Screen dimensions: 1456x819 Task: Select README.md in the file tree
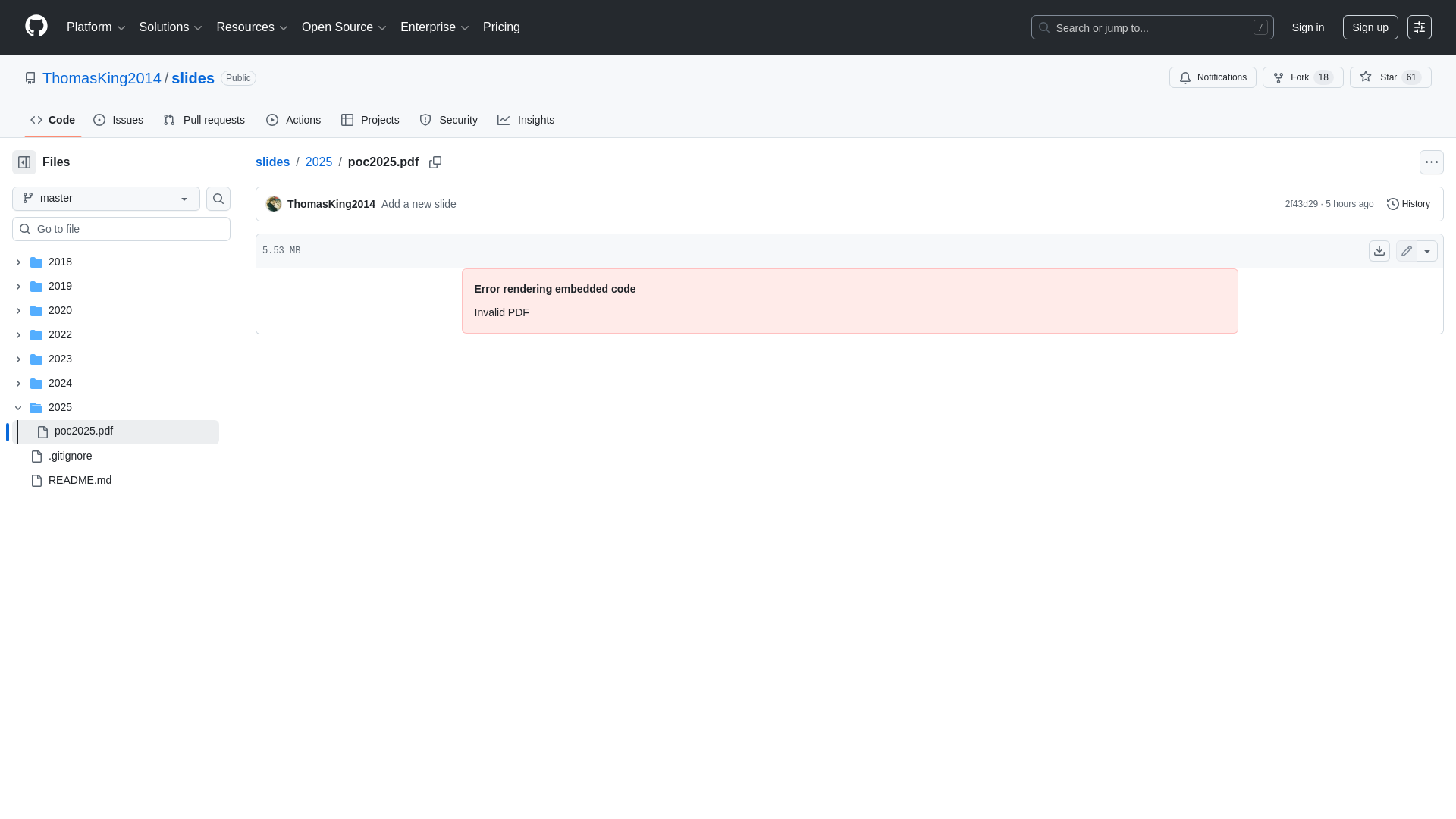click(x=80, y=479)
